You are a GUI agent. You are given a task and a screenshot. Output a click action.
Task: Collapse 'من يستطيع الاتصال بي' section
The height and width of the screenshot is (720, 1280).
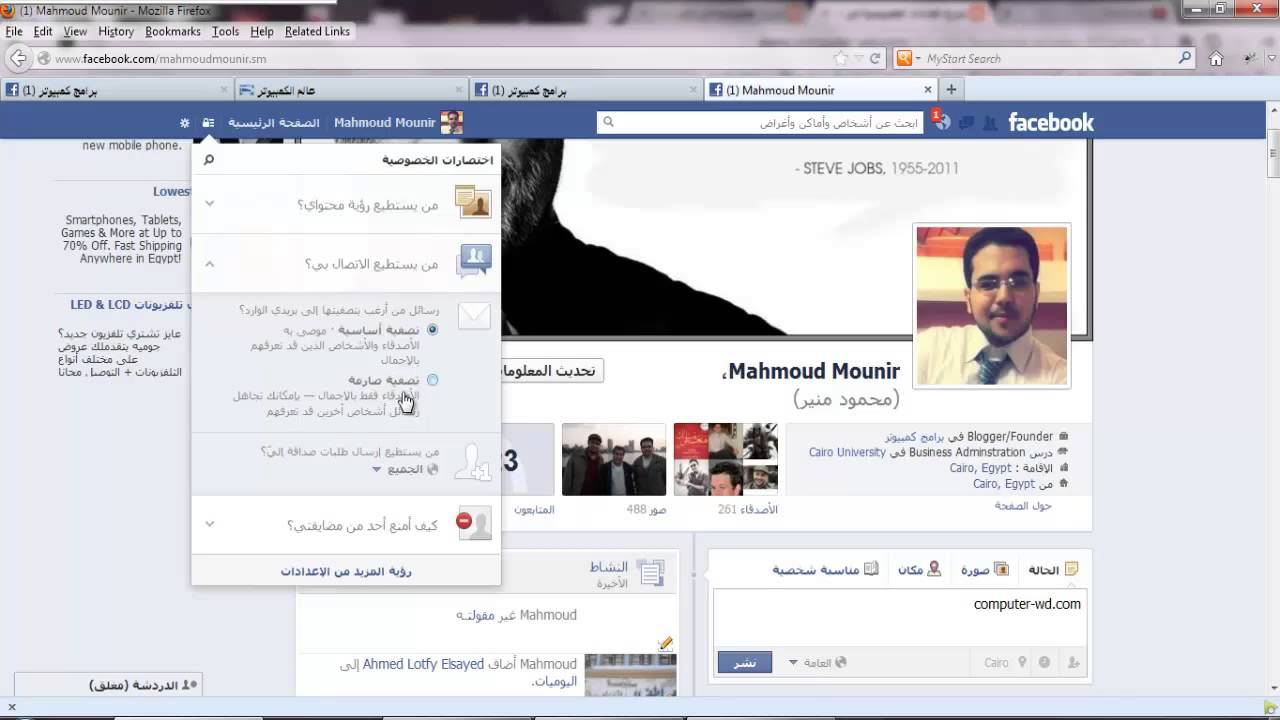[x=209, y=264]
